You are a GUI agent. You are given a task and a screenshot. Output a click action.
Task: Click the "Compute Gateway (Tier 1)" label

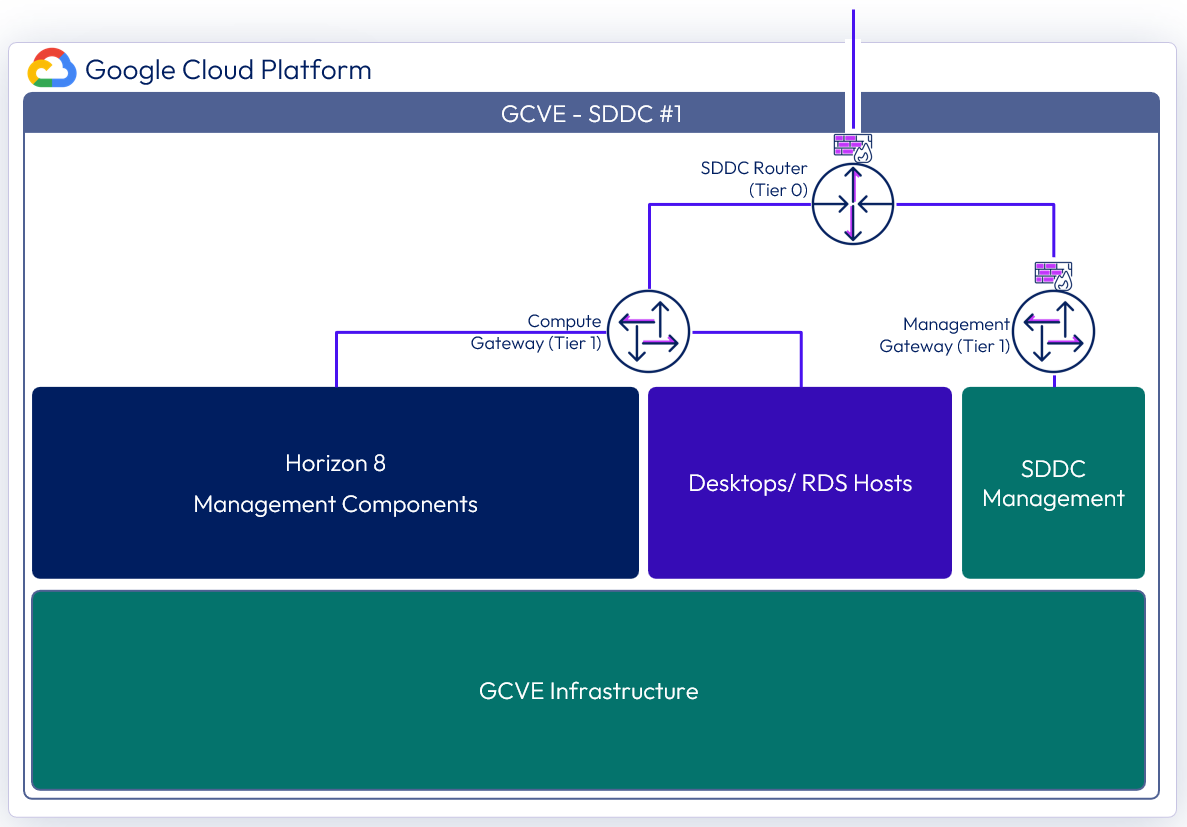(x=536, y=333)
